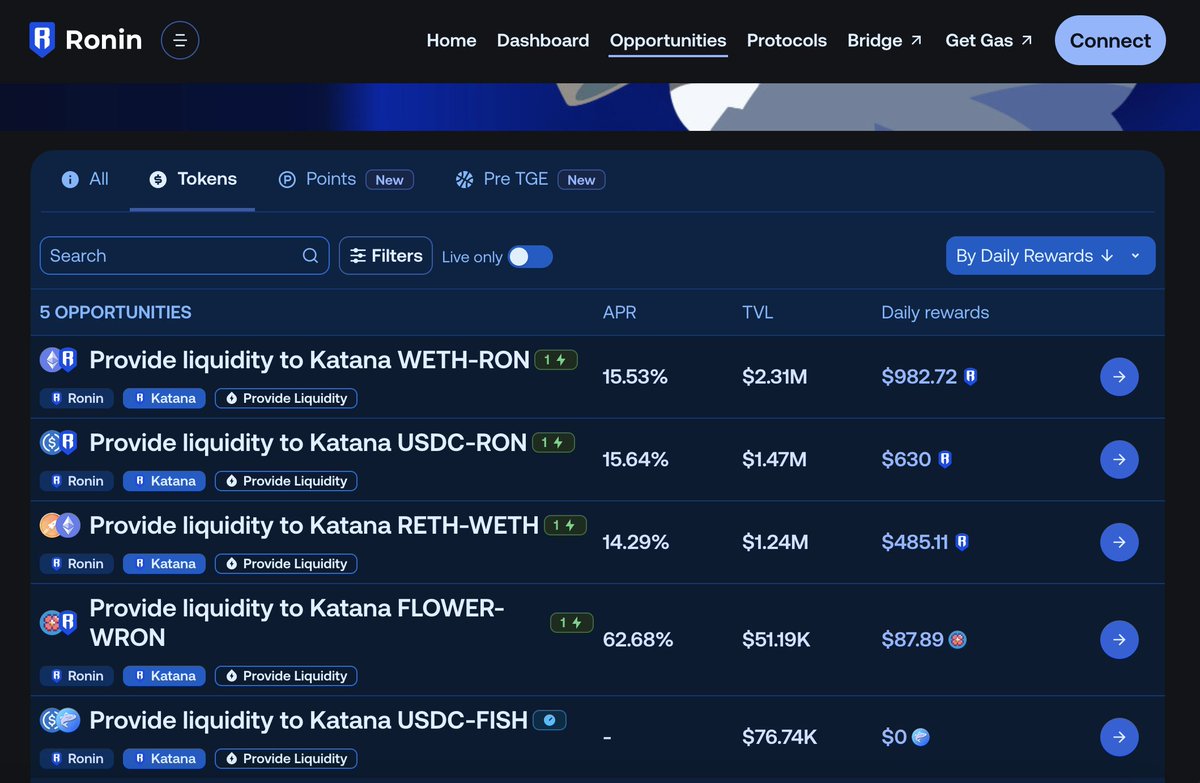Click the New badge beside Points
1200x783 pixels.
click(x=389, y=180)
